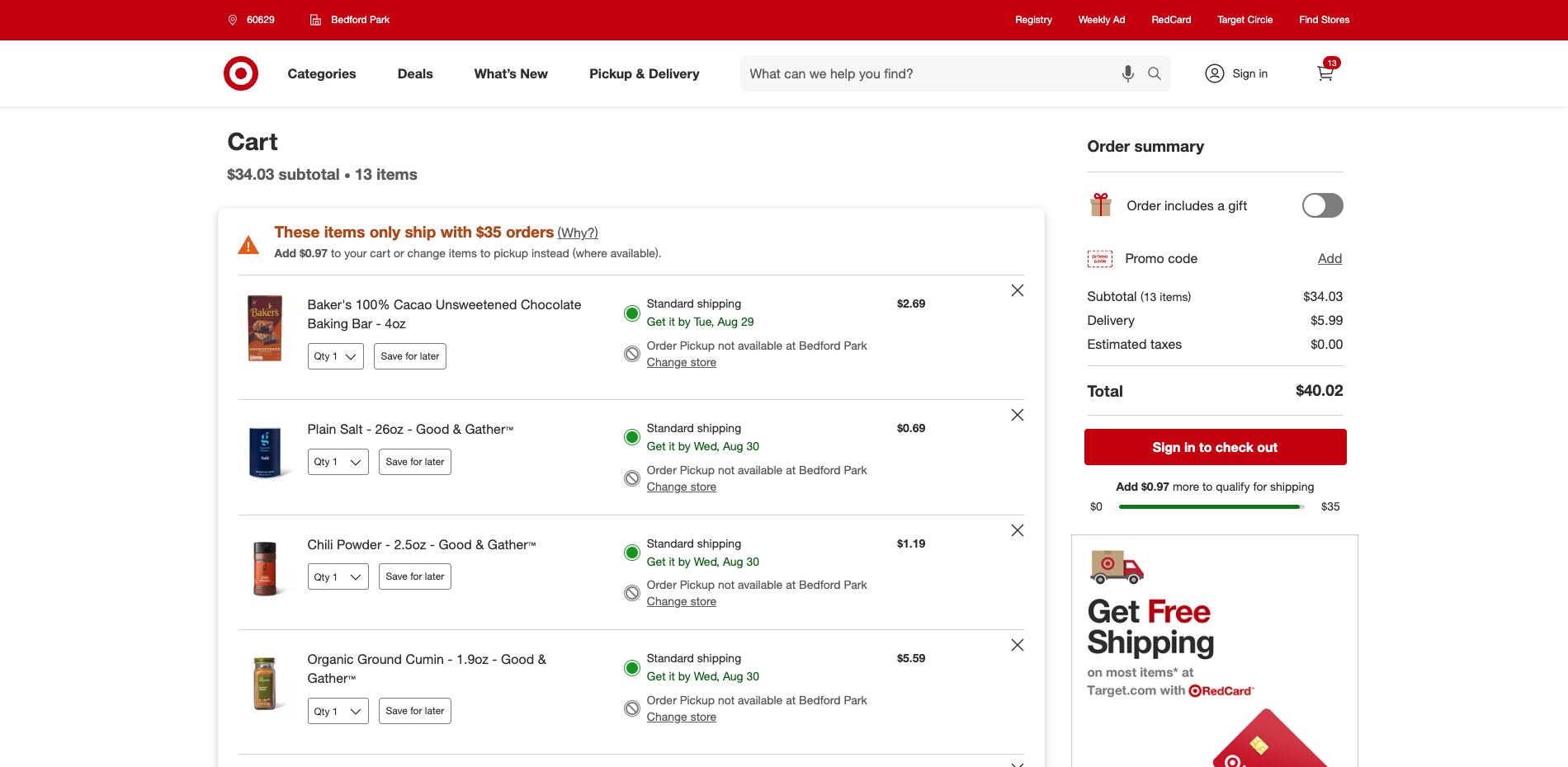Screen dimensions: 1568x767
Task: Select Standard shipping for Organic Ground Cumin
Action: coord(632,668)
